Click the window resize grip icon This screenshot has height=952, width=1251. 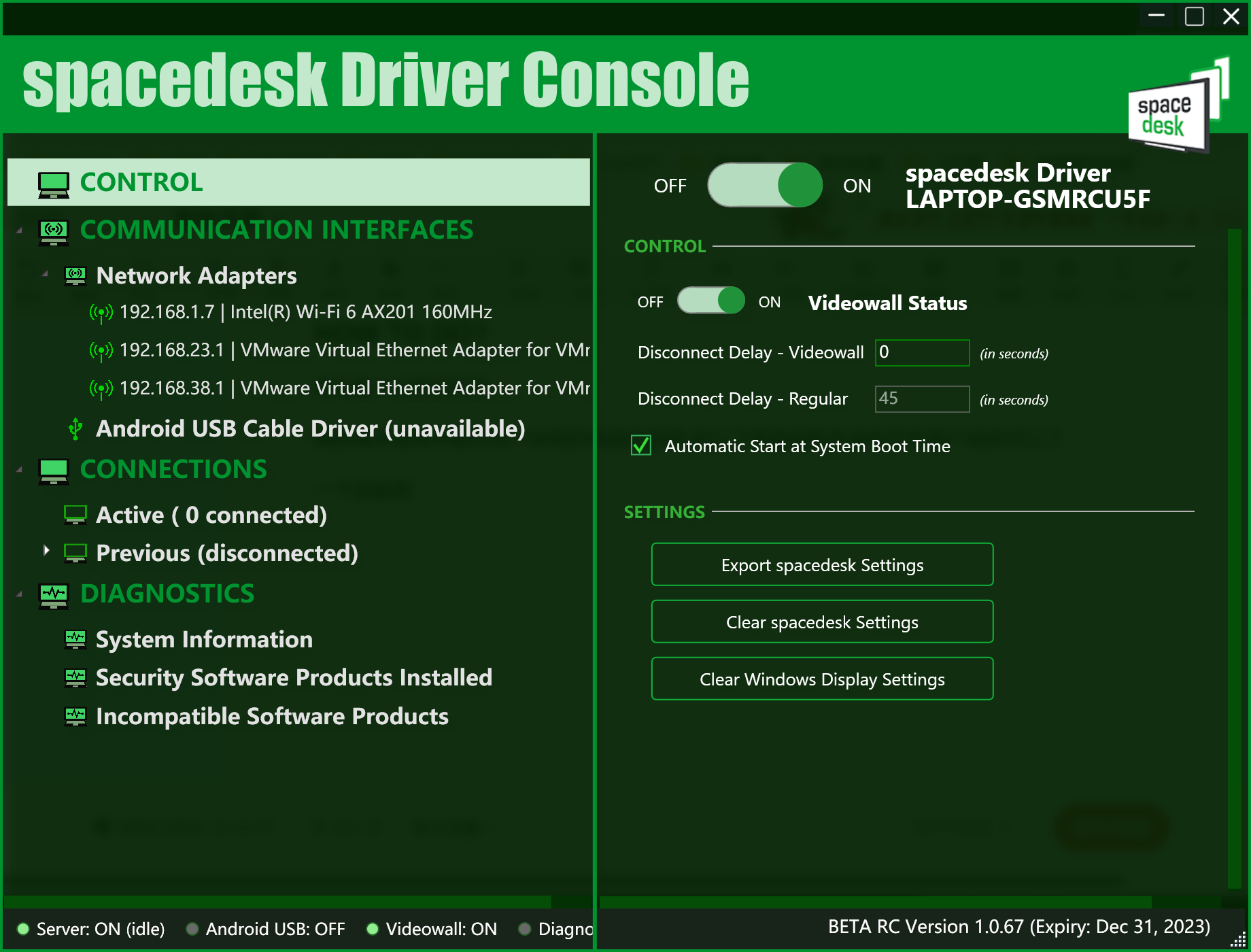[1238, 940]
